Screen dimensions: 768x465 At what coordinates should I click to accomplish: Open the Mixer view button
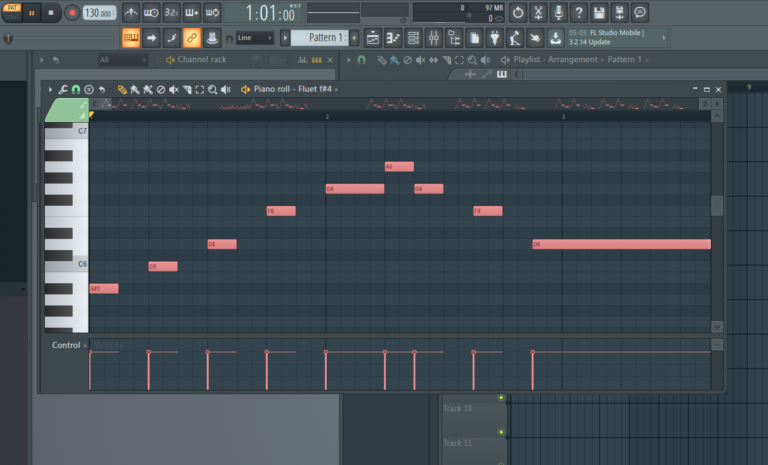tap(433, 38)
